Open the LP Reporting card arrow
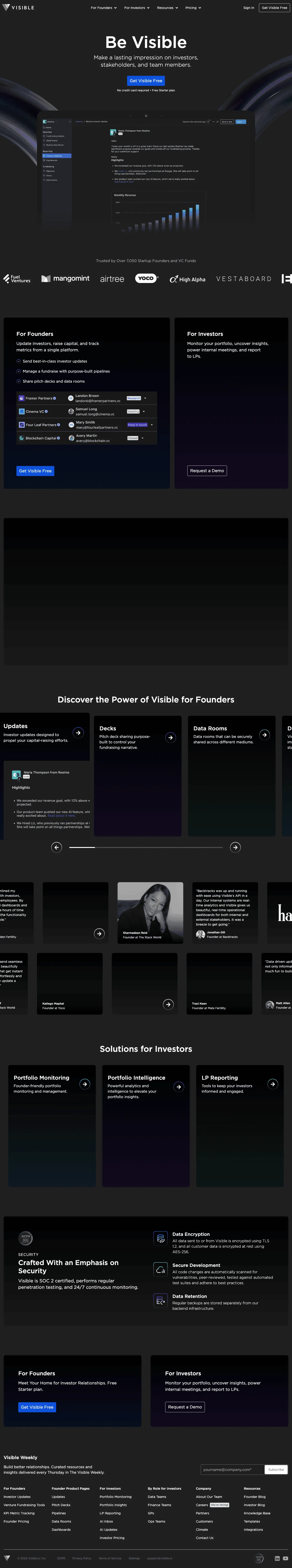This screenshot has width=292, height=1568. point(273,1084)
